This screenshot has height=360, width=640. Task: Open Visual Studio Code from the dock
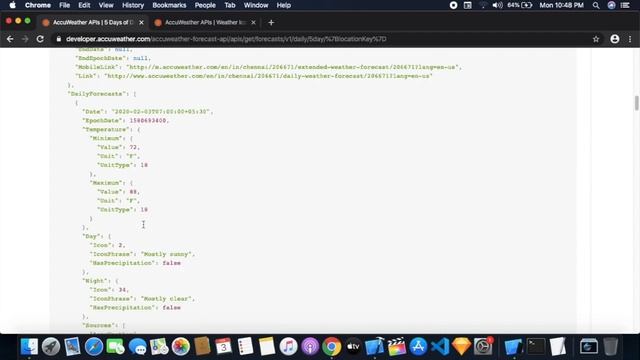[440, 347]
